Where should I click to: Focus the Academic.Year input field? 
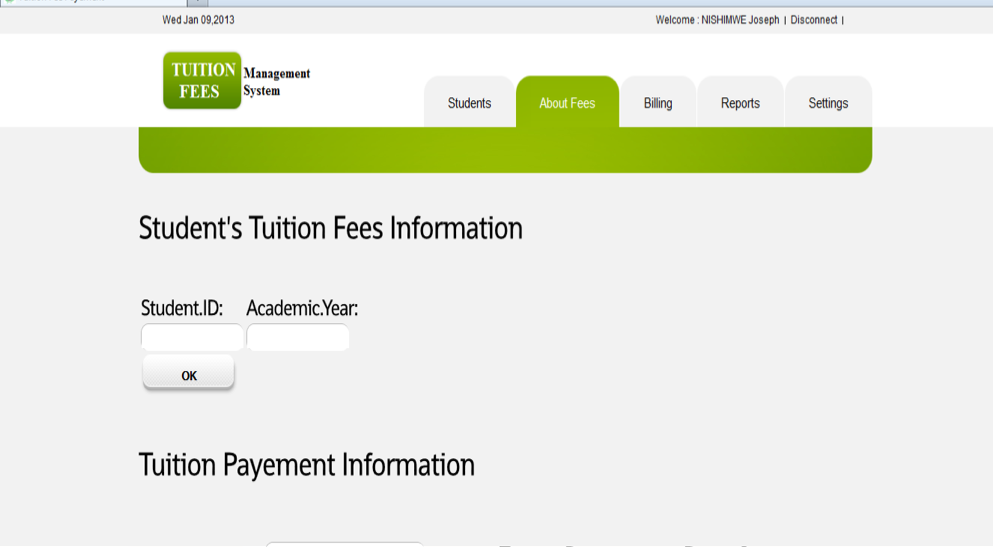click(x=298, y=337)
